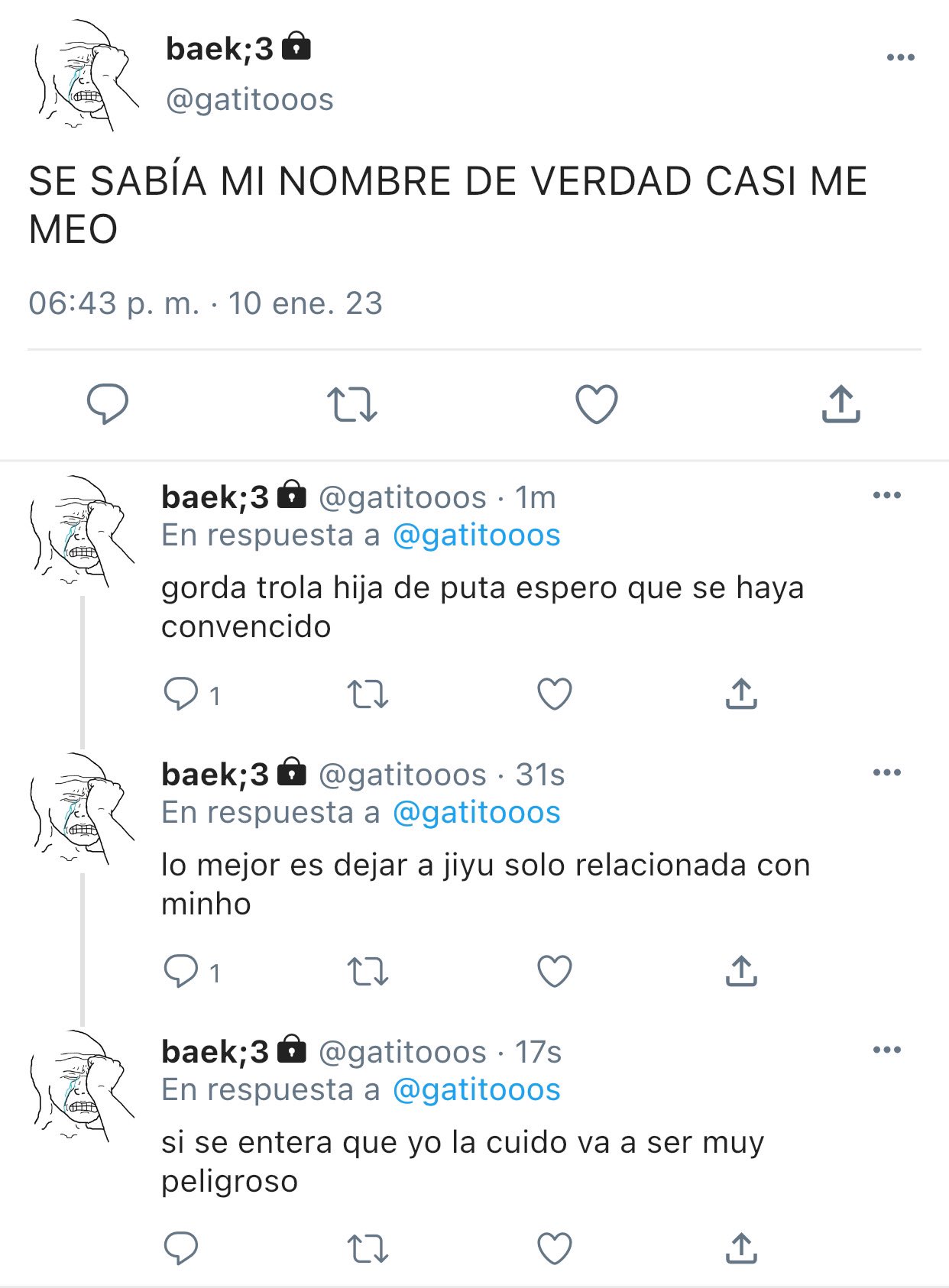Open three-dot menu on the main tweet
Viewport: 949px width, 1288px height.
[x=901, y=57]
